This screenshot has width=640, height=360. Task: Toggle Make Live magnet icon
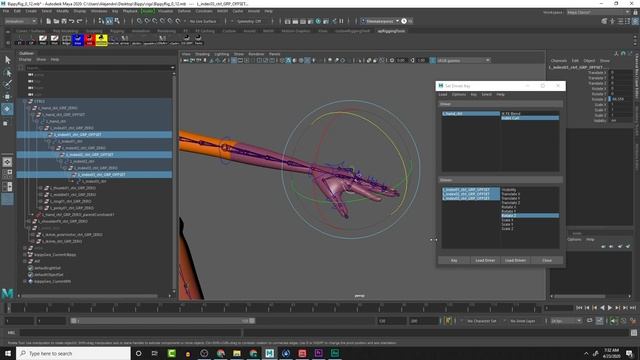click(178, 21)
